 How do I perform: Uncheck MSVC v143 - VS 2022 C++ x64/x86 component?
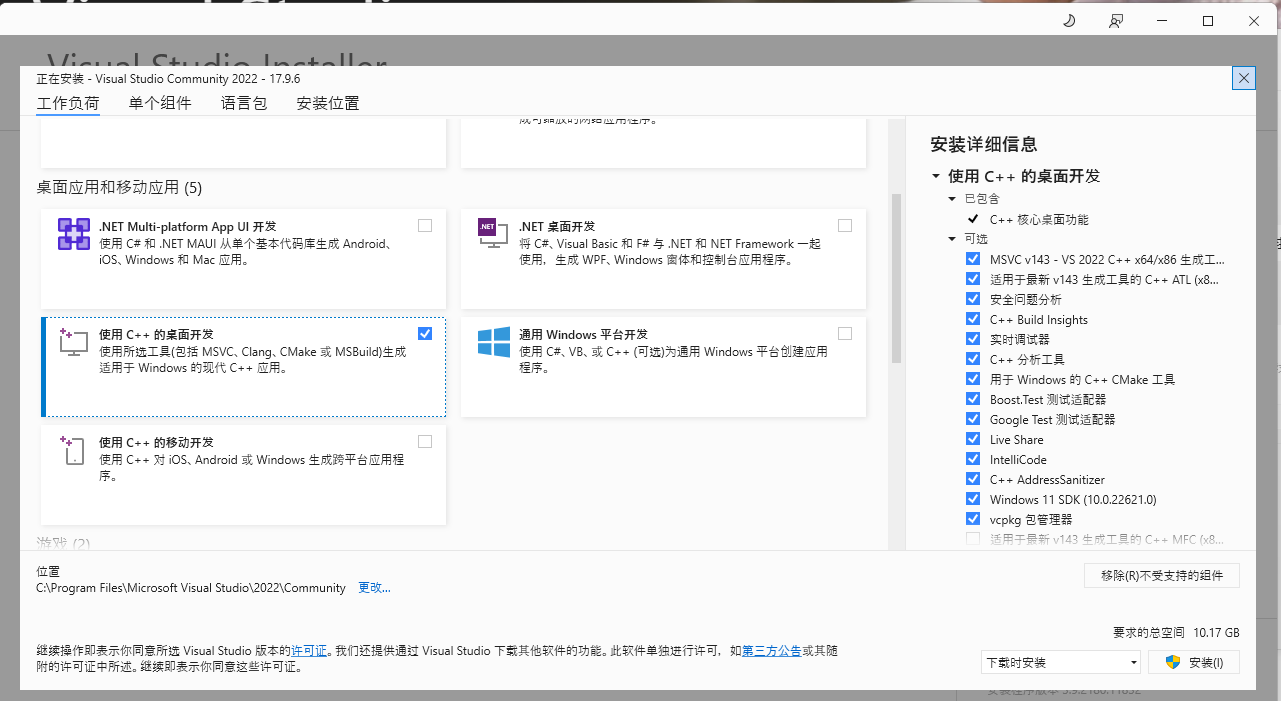pyautogui.click(x=973, y=259)
